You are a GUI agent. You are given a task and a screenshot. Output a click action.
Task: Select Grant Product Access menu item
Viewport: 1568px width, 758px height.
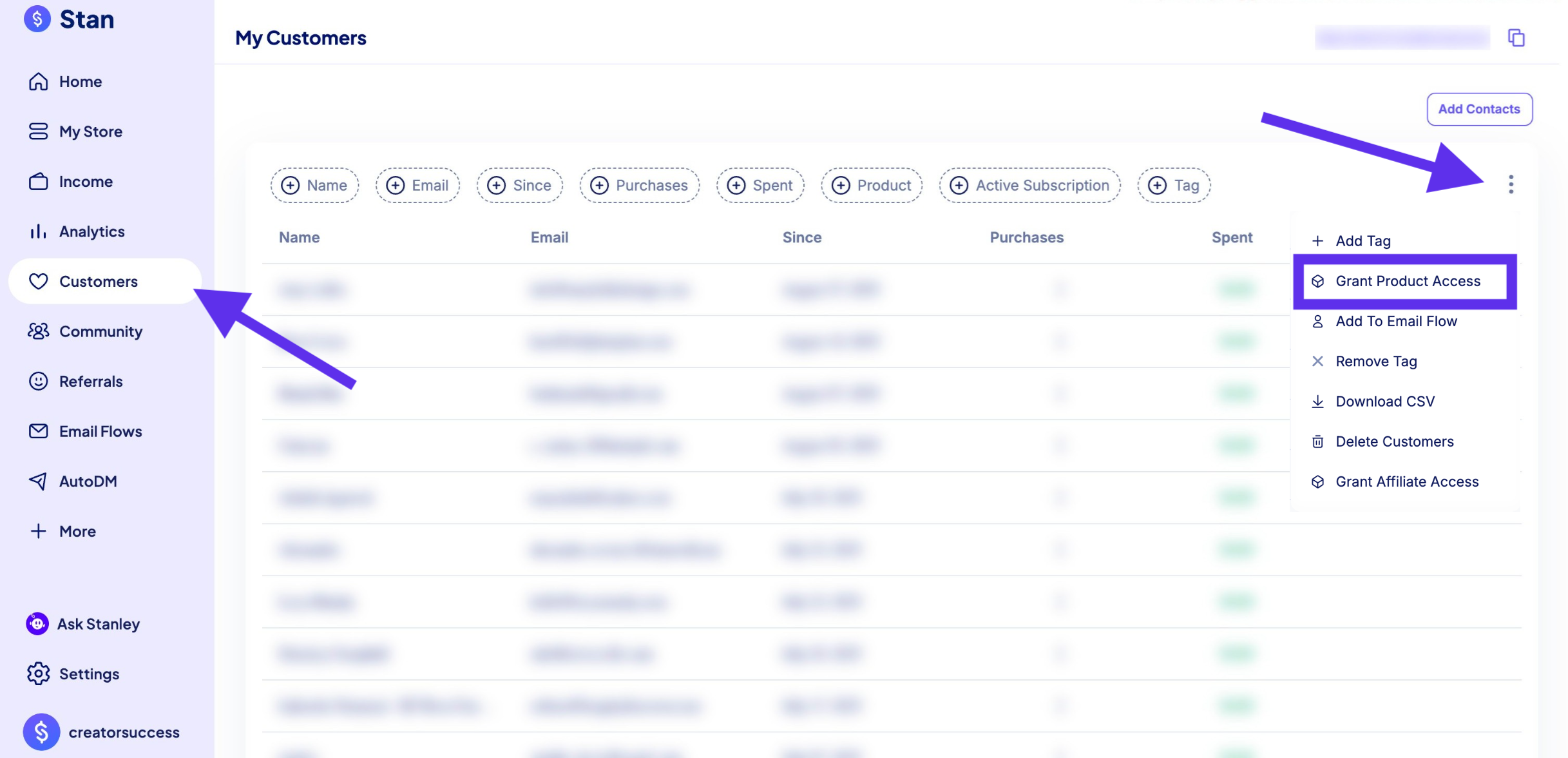[1404, 281]
